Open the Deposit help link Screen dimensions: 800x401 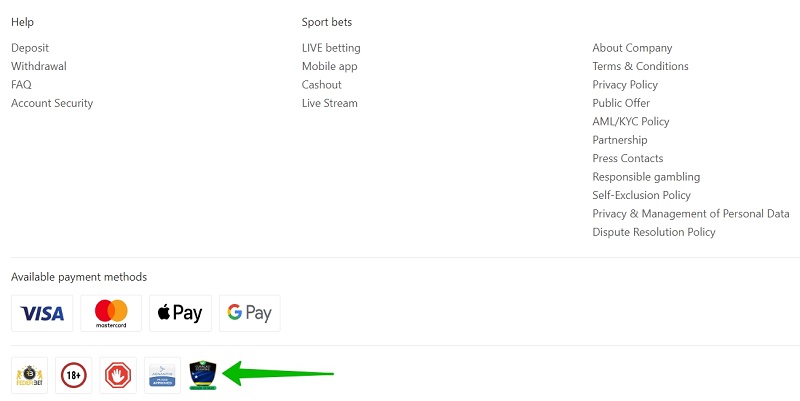(x=30, y=48)
